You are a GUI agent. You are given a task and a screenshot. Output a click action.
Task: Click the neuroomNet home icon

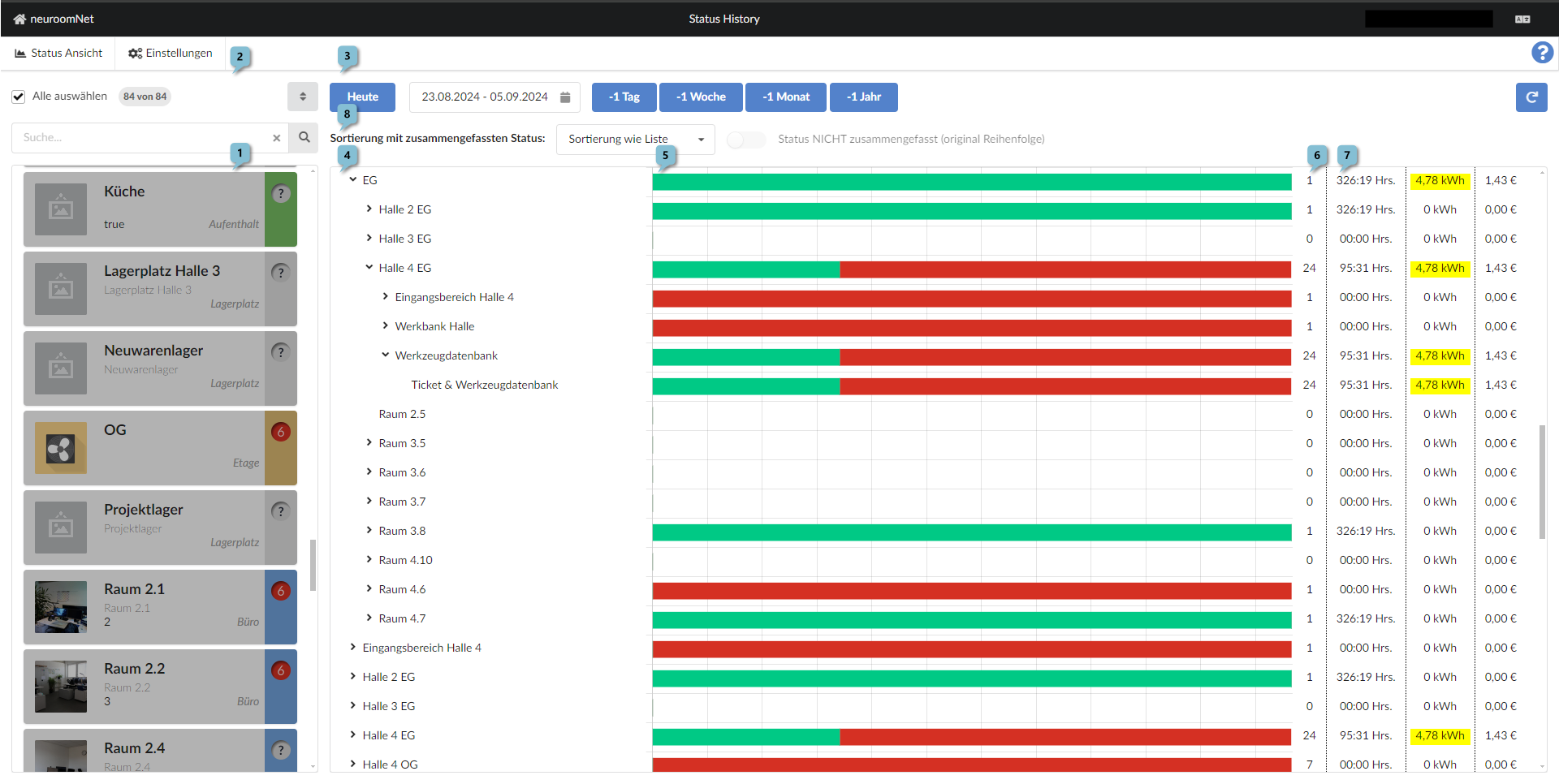[x=19, y=19]
